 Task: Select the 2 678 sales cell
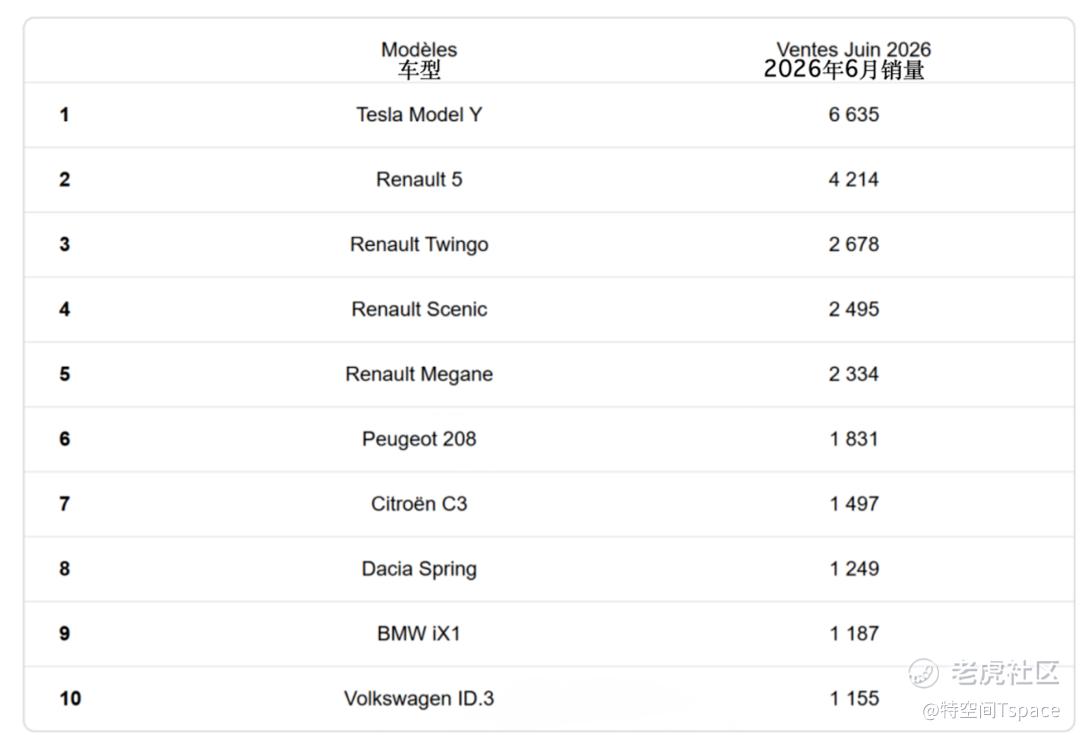click(x=853, y=245)
